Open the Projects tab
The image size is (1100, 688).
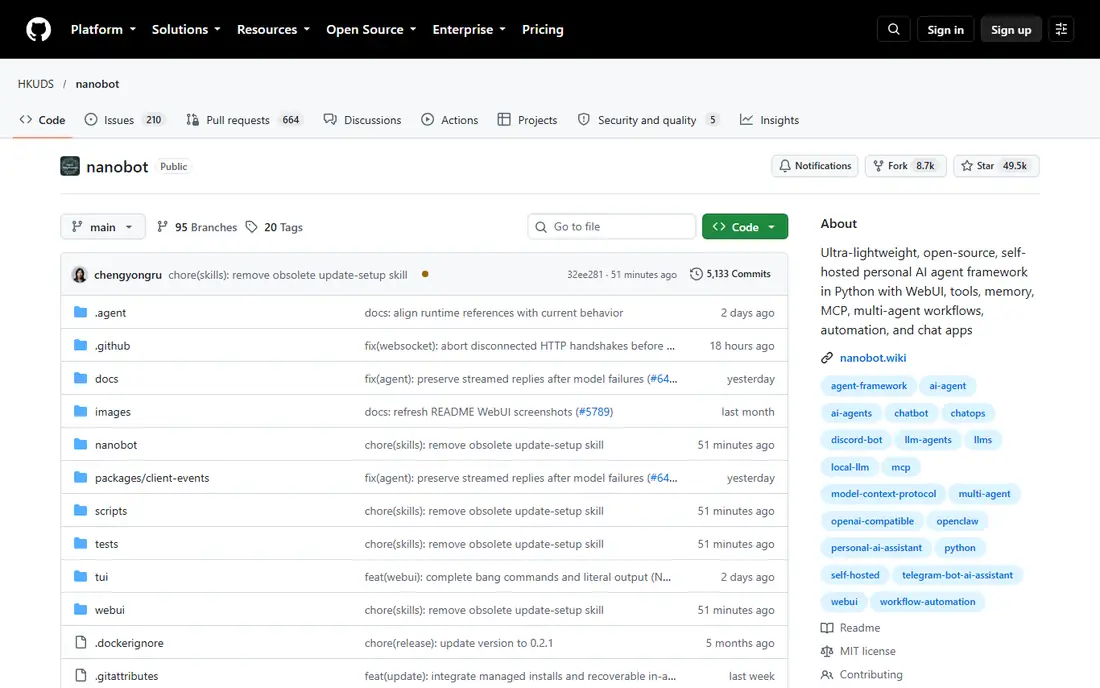(528, 120)
